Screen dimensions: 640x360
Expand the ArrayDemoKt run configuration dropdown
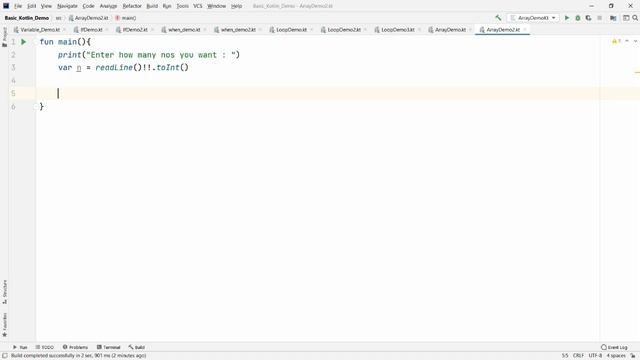(x=533, y=18)
